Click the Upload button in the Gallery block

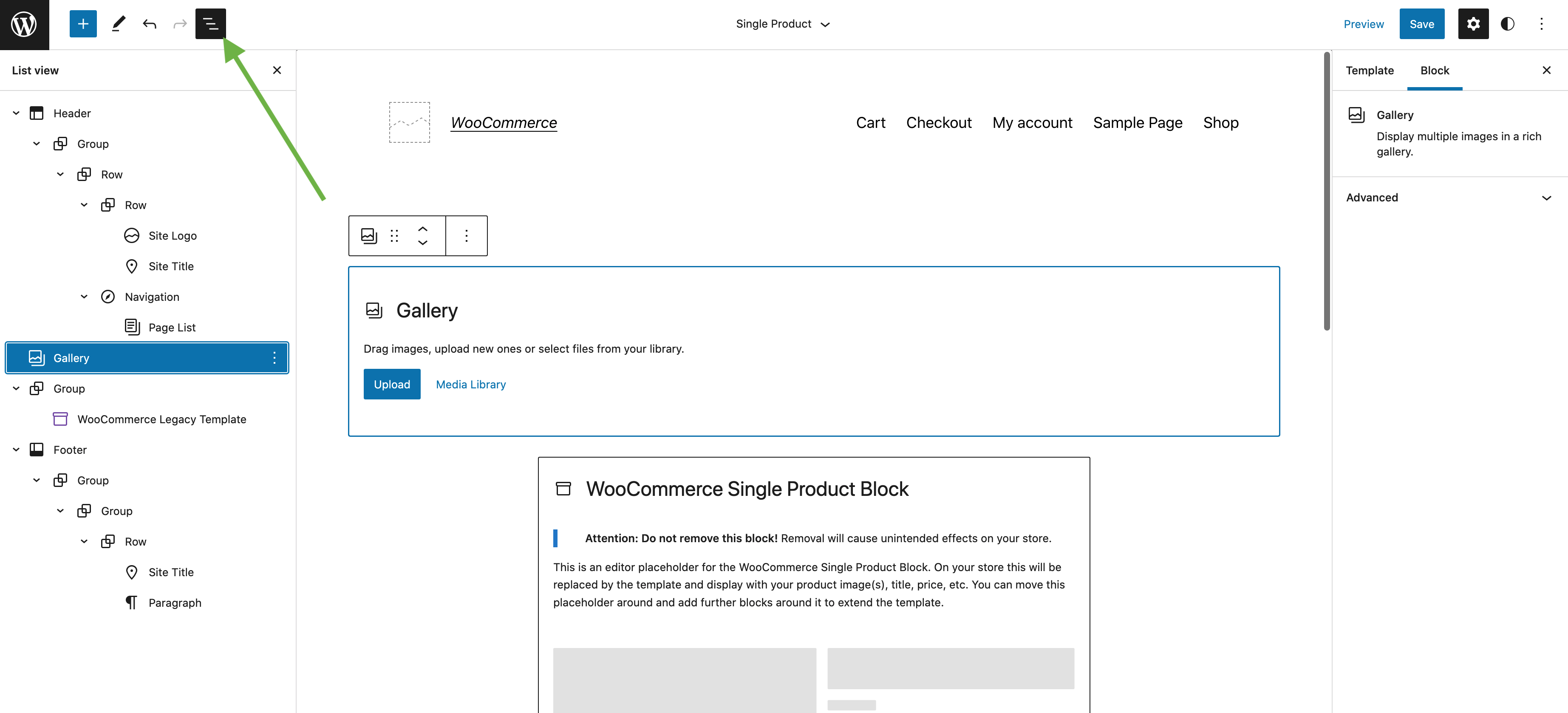[391, 384]
